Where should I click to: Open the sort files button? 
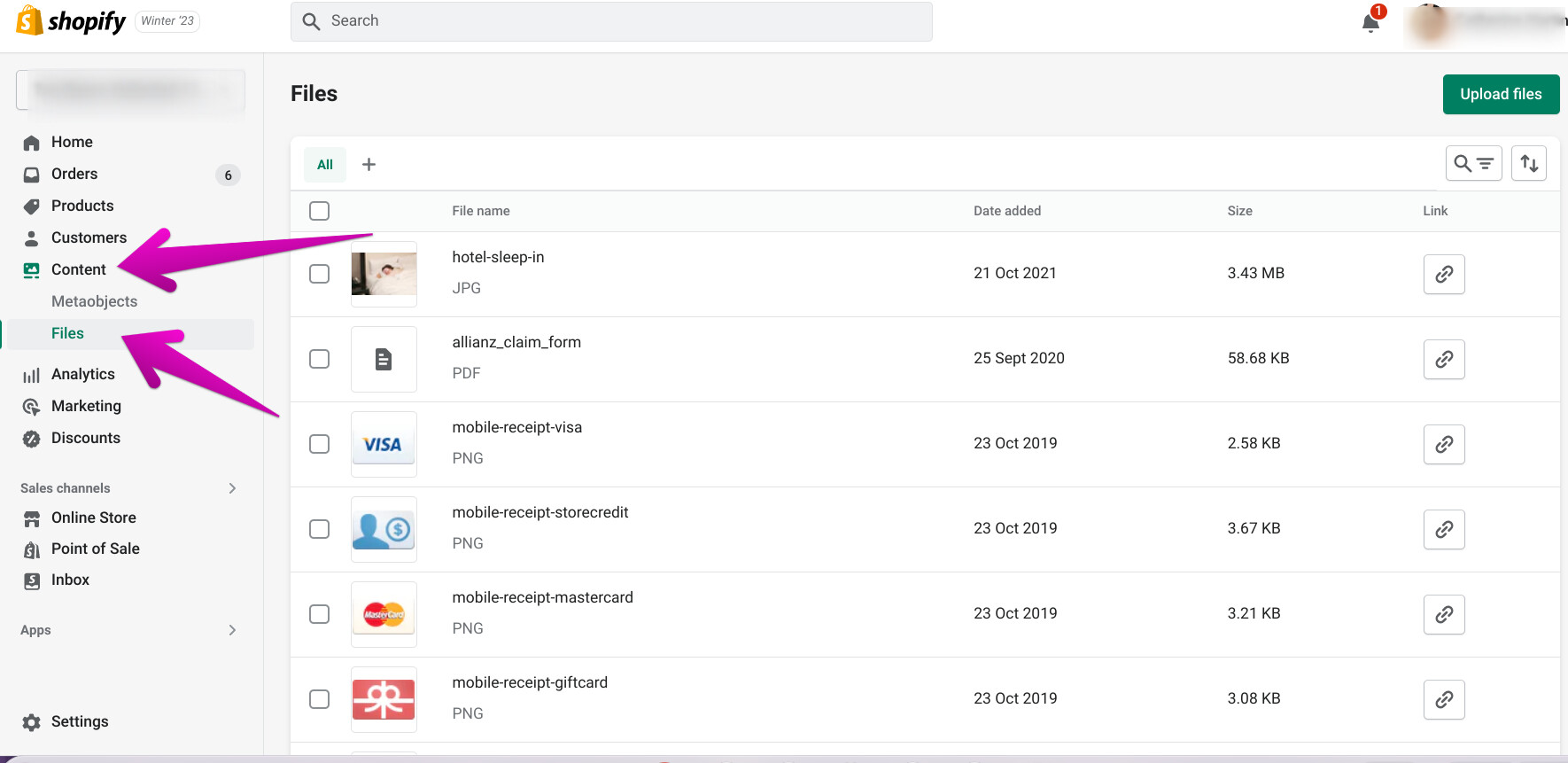(x=1529, y=163)
